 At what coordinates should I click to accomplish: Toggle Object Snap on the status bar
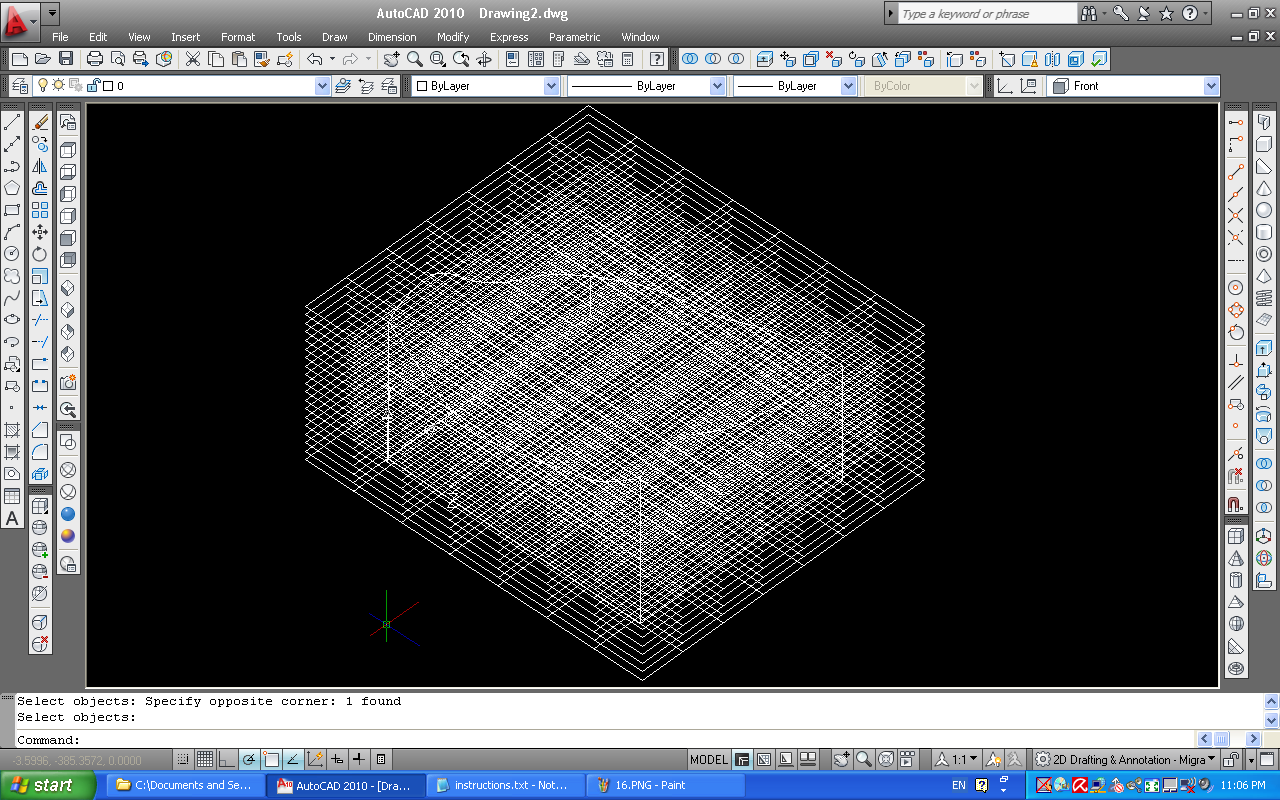[271, 759]
